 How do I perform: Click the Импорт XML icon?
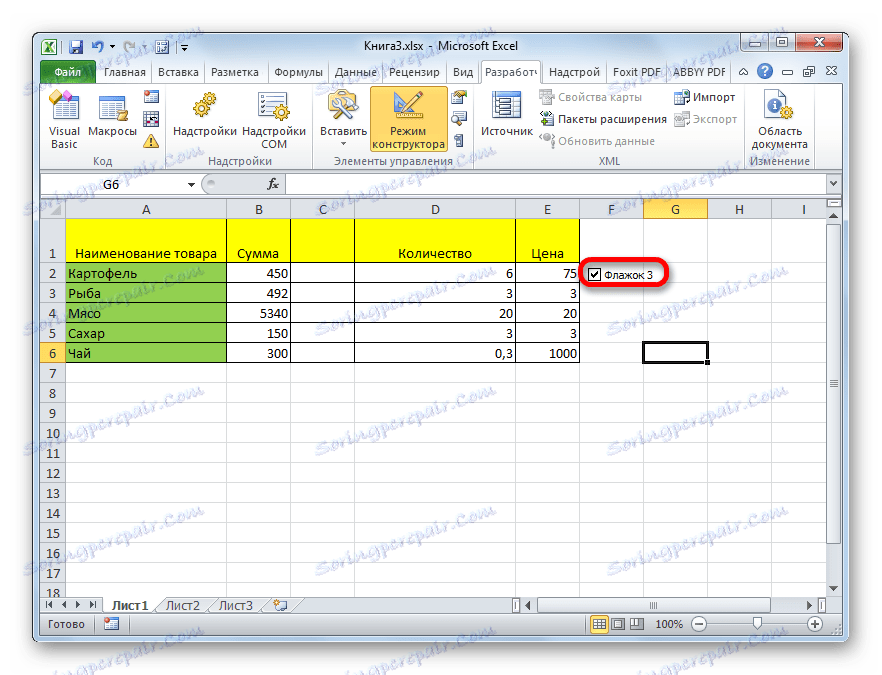[704, 97]
